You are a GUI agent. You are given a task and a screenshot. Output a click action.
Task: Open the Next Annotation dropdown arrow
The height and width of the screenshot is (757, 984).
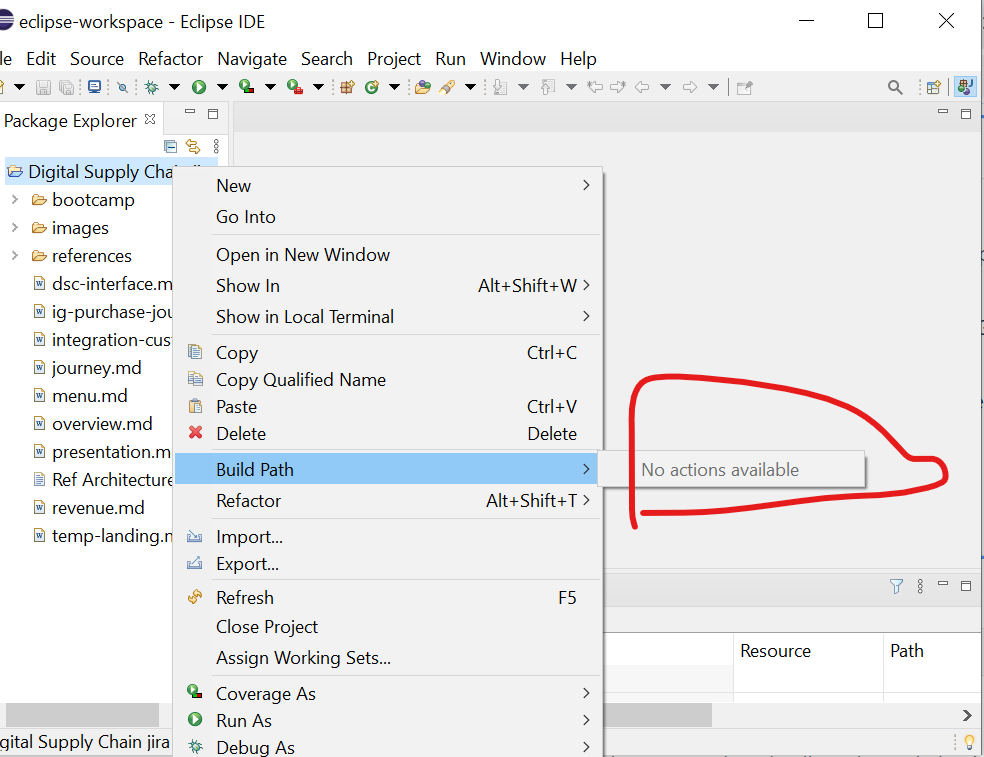[523, 87]
